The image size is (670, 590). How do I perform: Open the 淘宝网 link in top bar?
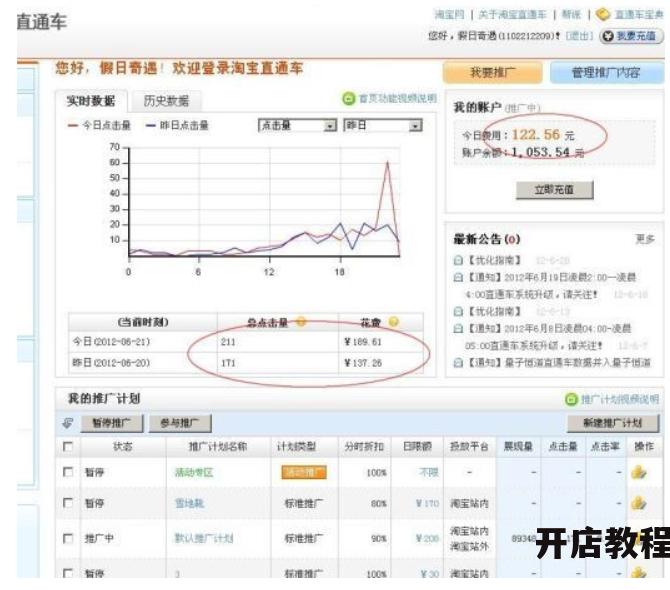449,15
